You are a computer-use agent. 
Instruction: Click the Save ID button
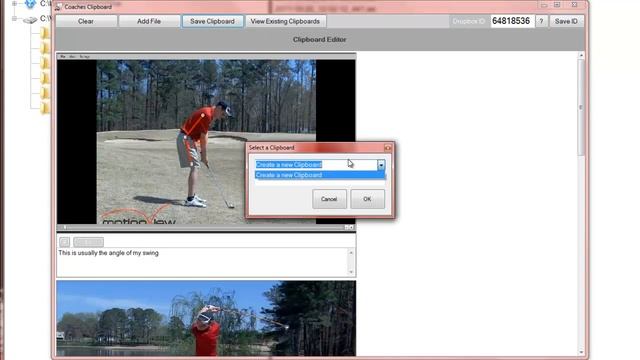pyautogui.click(x=566, y=21)
